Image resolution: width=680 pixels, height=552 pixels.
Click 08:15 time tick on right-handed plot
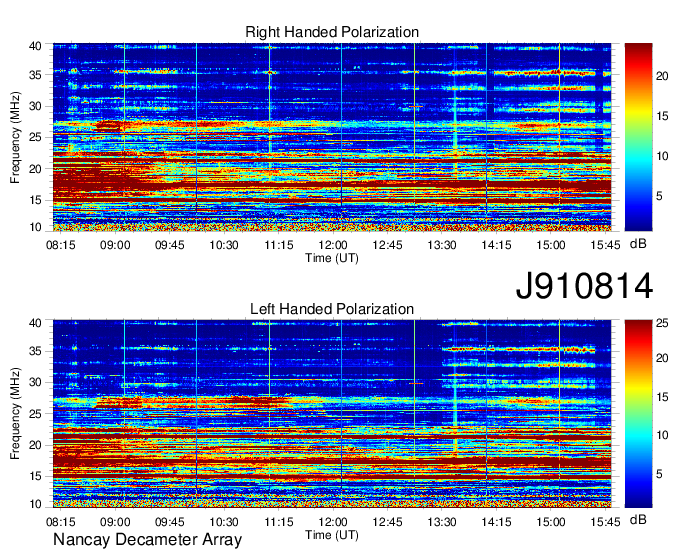(x=61, y=245)
